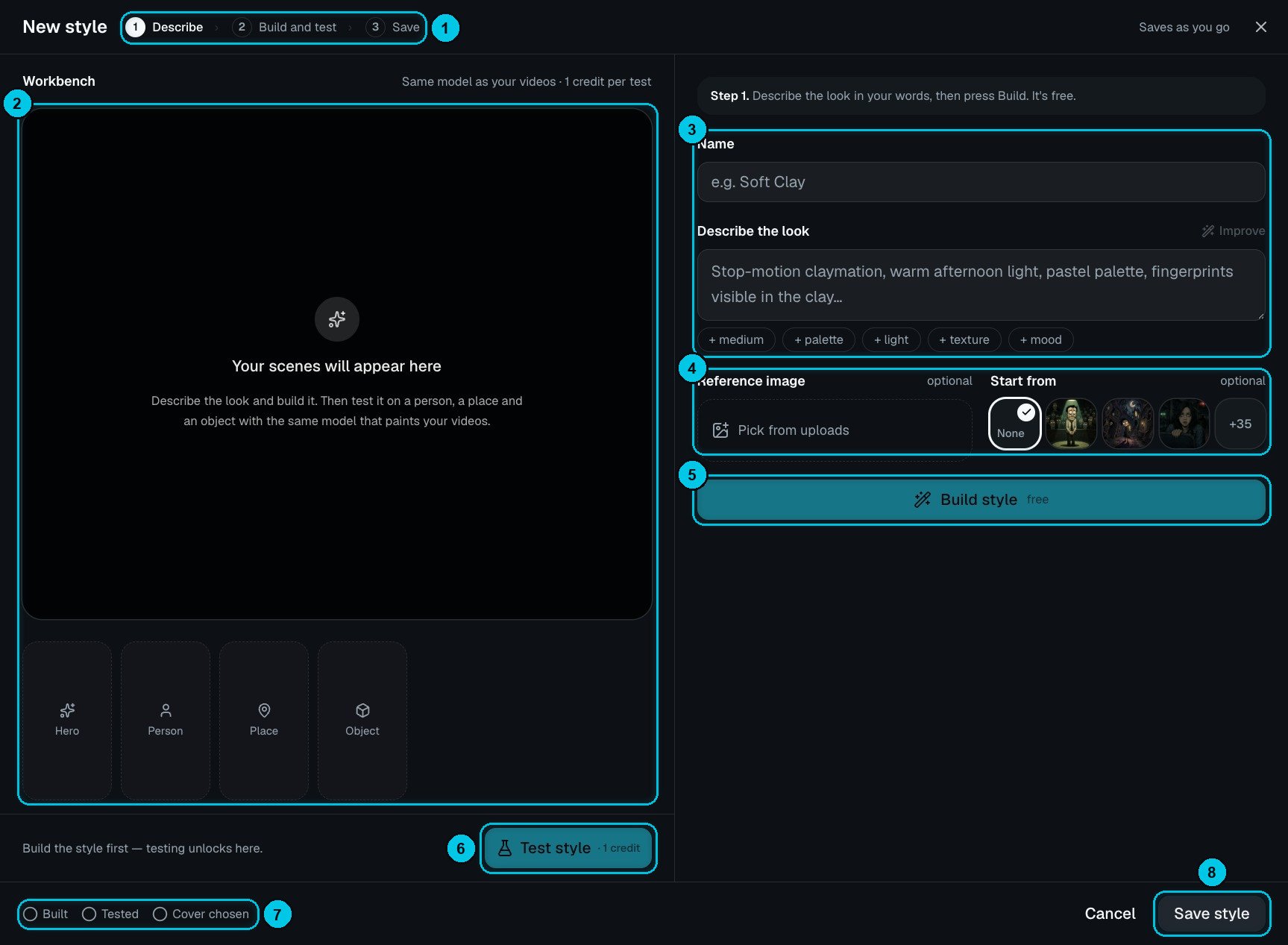Select the None start-from option

click(1014, 424)
